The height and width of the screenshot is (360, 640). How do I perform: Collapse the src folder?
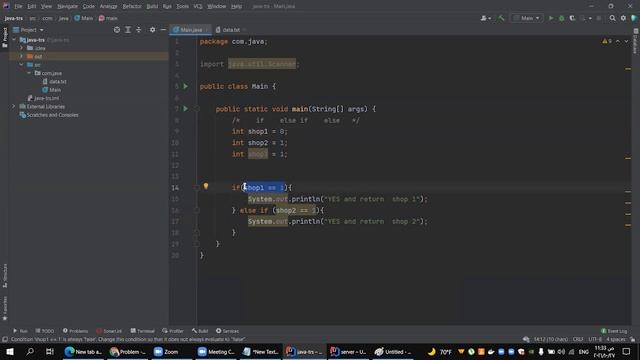(x=22, y=65)
